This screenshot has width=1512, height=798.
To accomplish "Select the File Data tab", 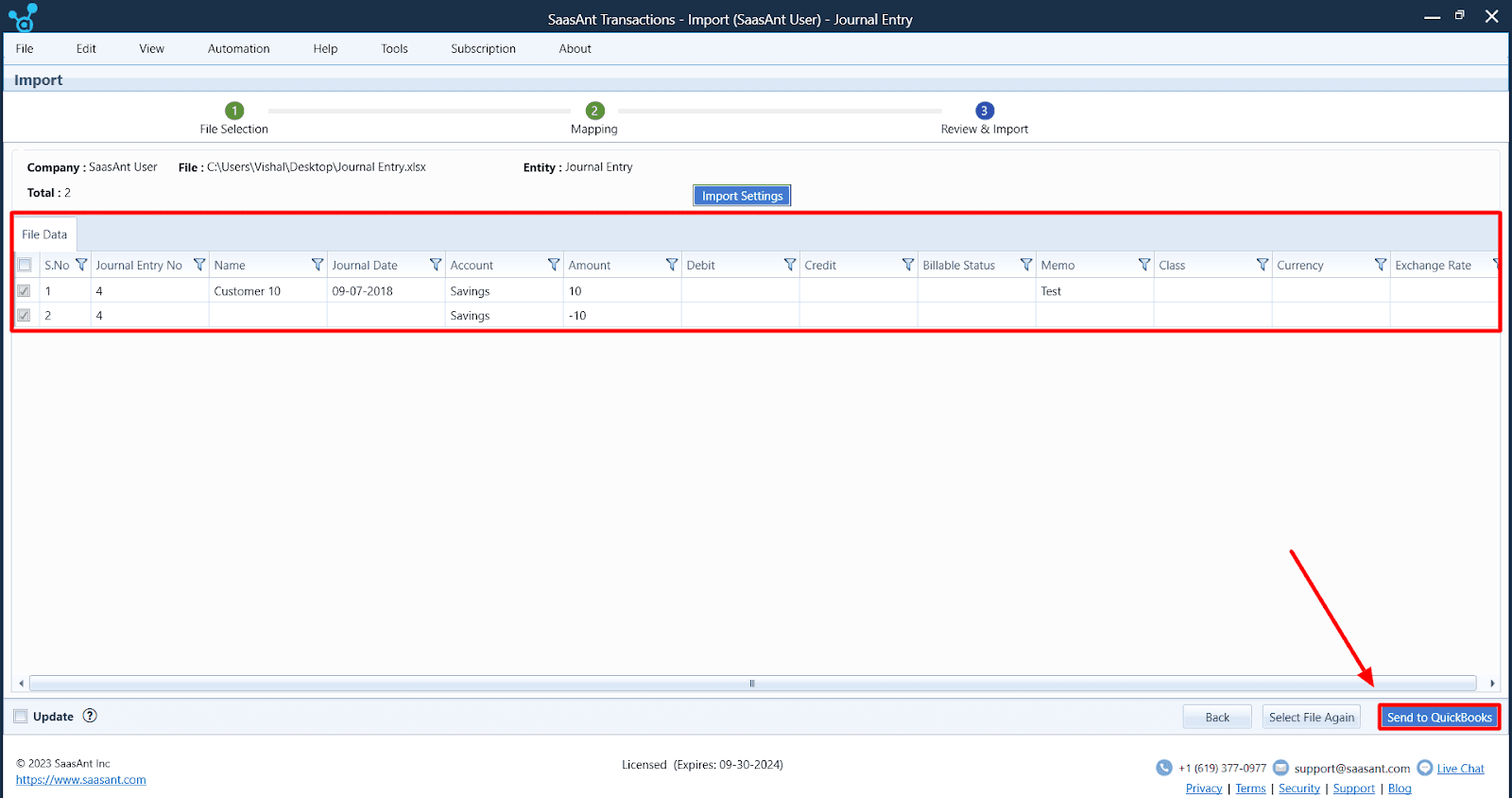I will tap(44, 234).
